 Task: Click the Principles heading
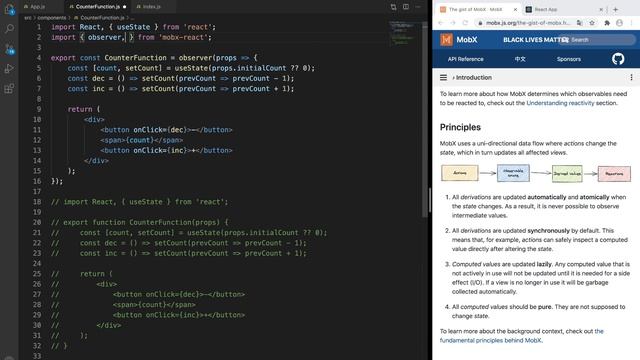tap(460, 127)
